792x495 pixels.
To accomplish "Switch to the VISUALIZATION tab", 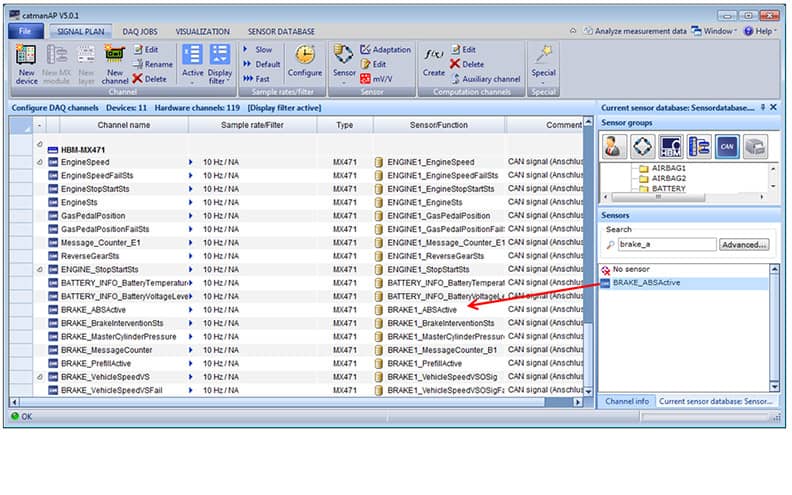I will click(x=203, y=31).
